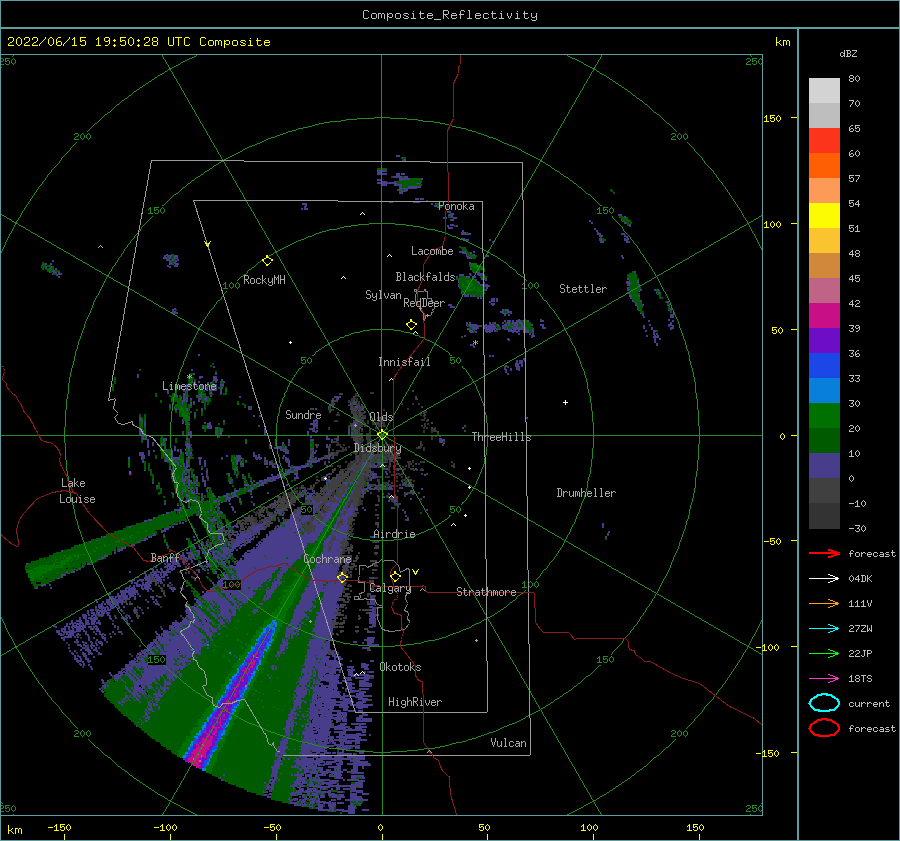The image size is (900, 841).
Task: Click the 80 dBZ light gray swatch
Action: point(824,90)
